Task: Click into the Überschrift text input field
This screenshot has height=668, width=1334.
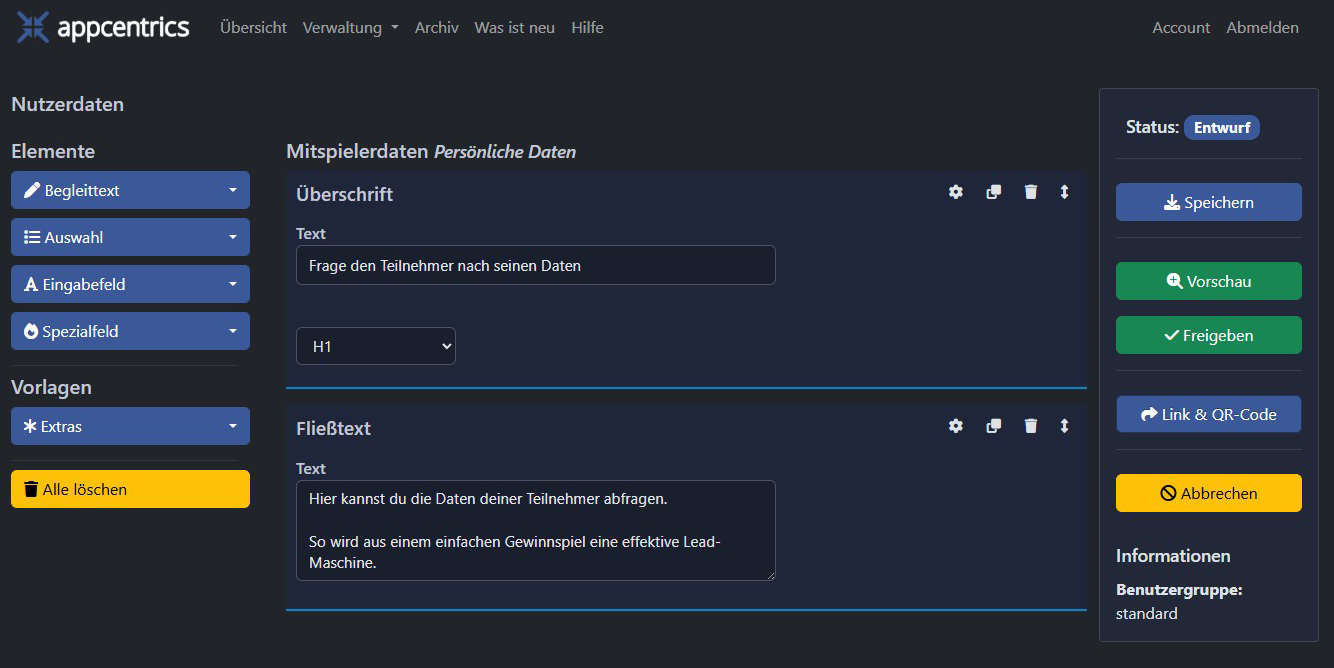Action: pyautogui.click(x=536, y=265)
